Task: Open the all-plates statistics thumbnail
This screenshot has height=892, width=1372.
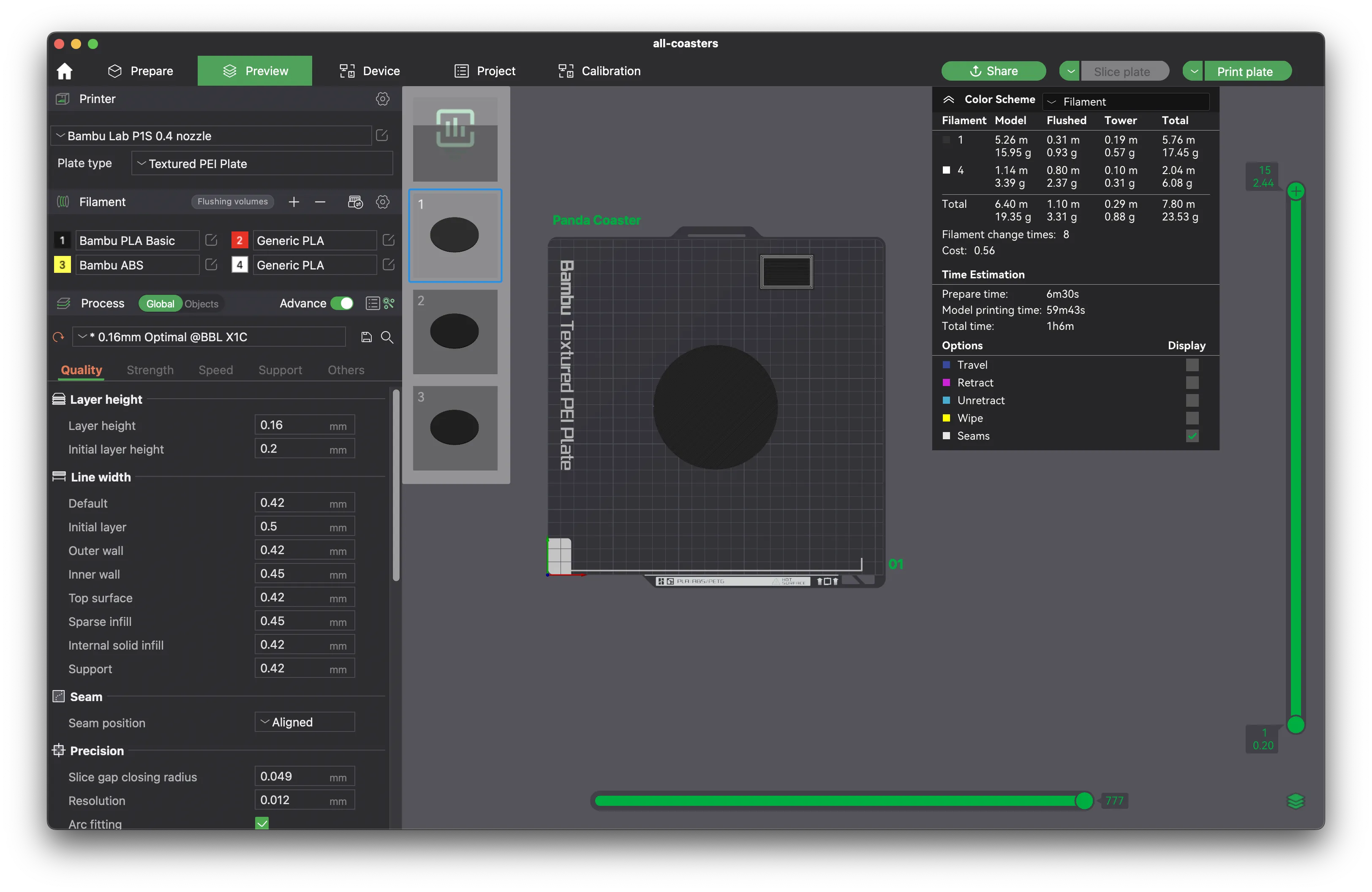Action: click(x=455, y=139)
